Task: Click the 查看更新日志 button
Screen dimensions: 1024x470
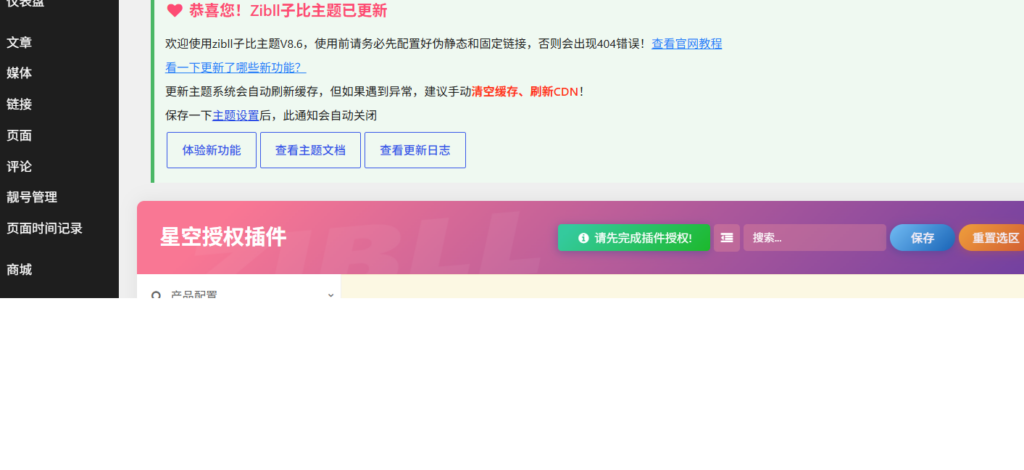Action: (x=415, y=150)
